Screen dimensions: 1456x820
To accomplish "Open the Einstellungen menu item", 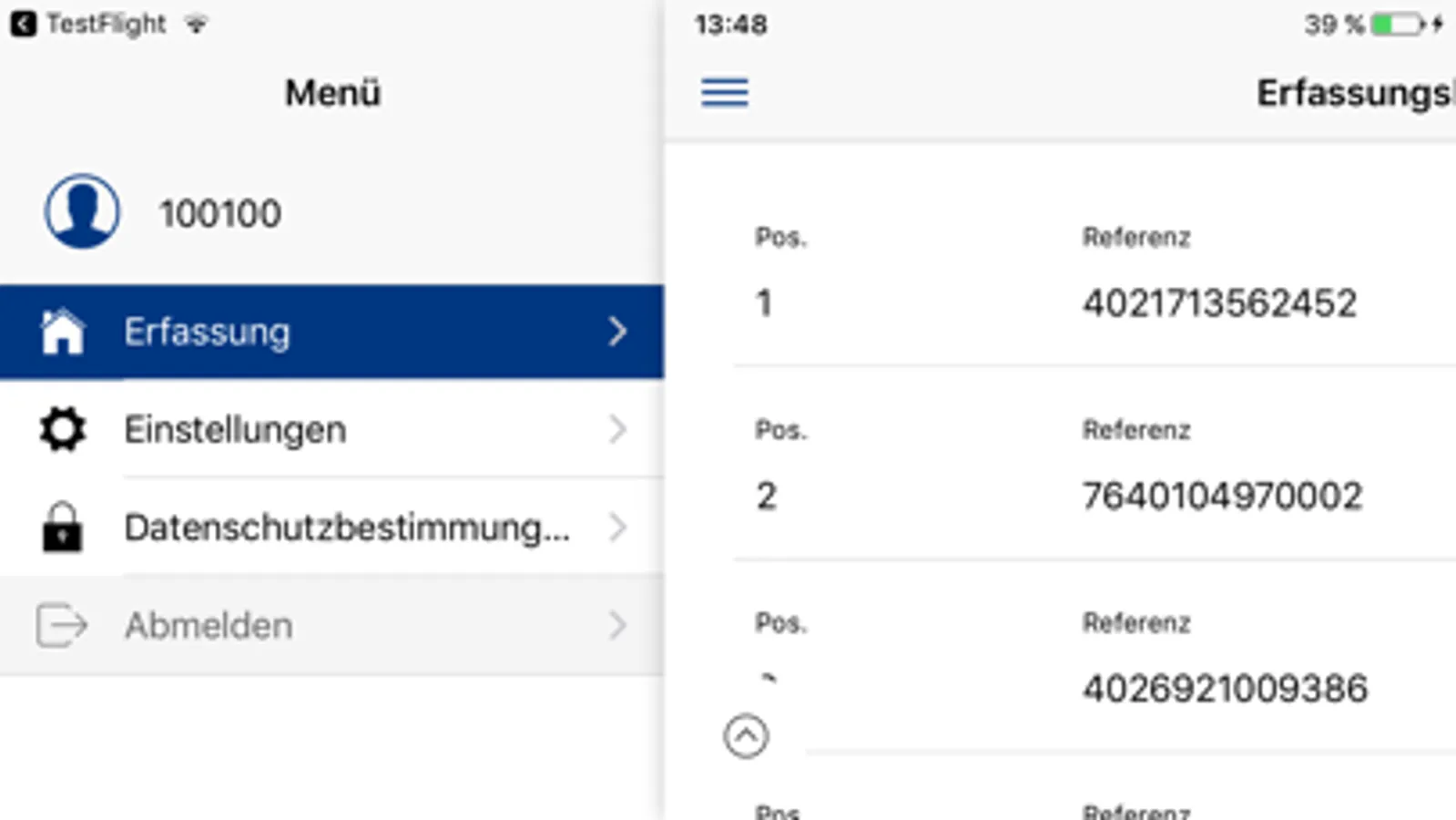I will (x=235, y=429).
